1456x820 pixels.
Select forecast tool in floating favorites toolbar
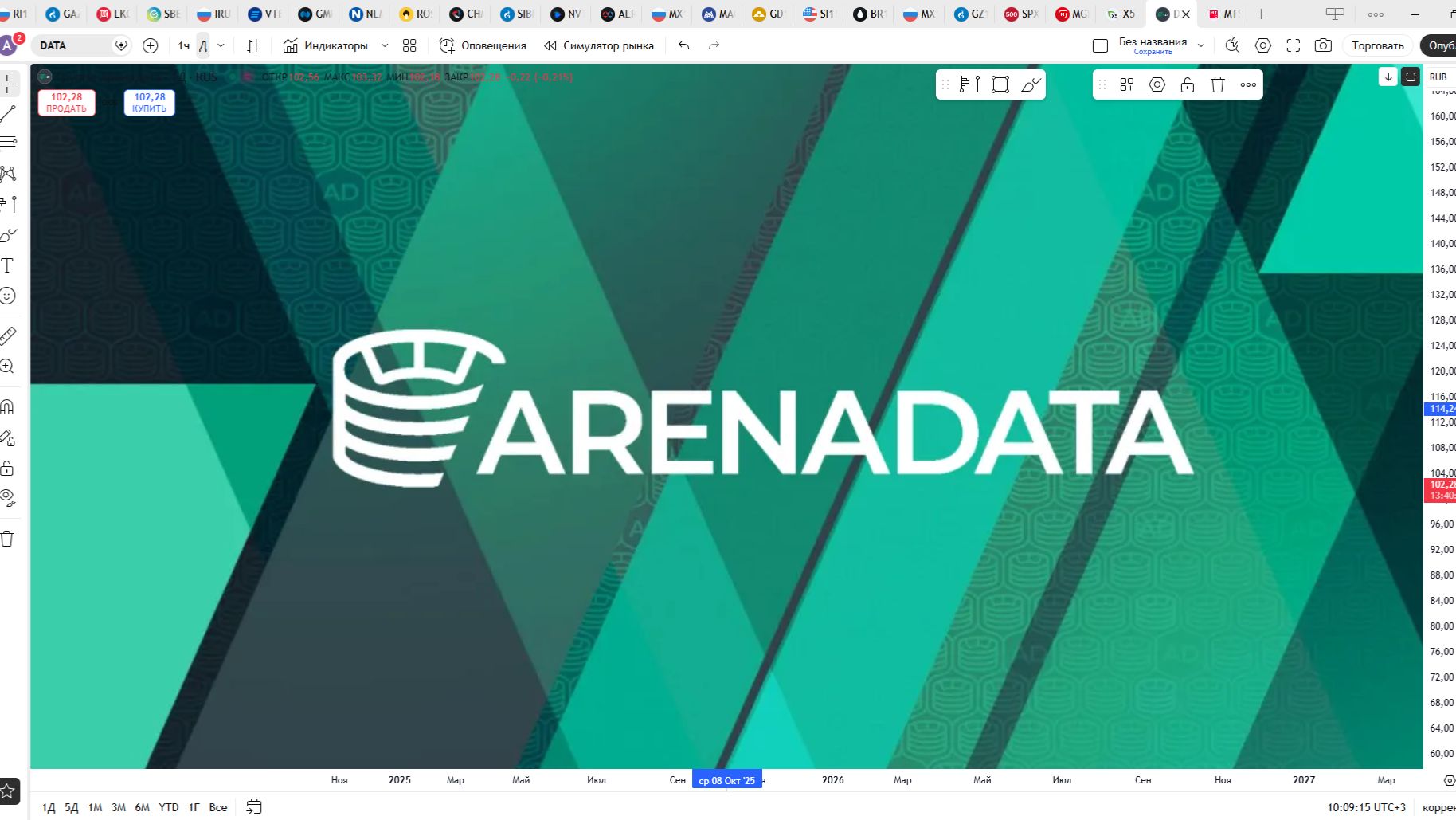[x=970, y=84]
